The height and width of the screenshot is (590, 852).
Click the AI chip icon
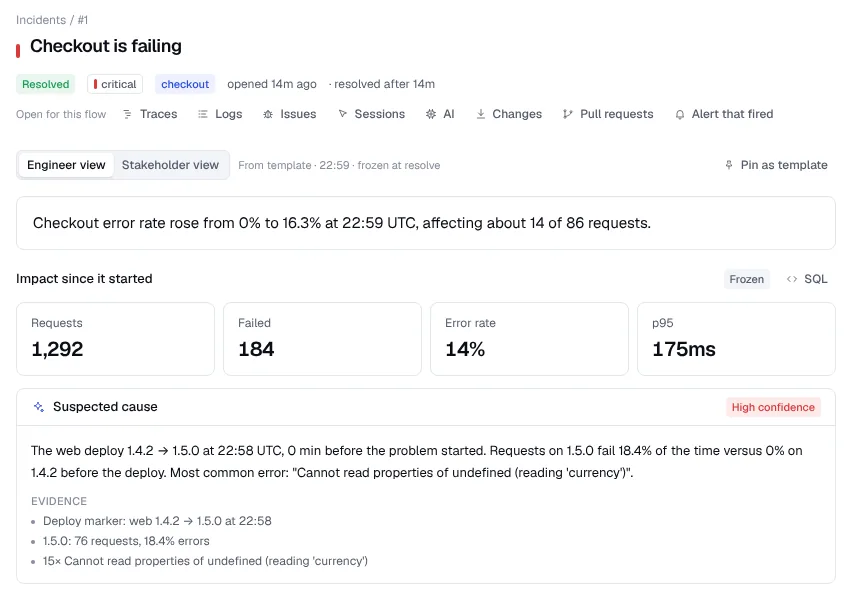pos(431,114)
